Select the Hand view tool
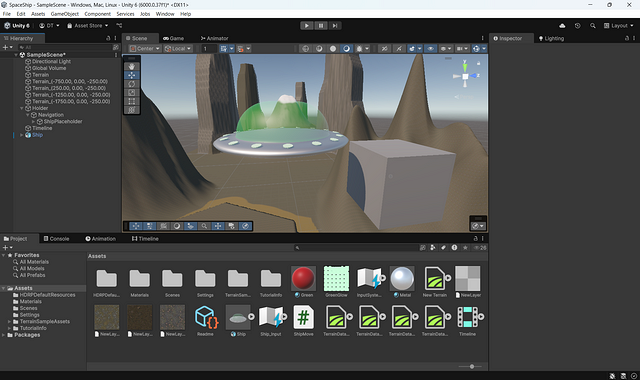The image size is (640, 380). [131, 67]
